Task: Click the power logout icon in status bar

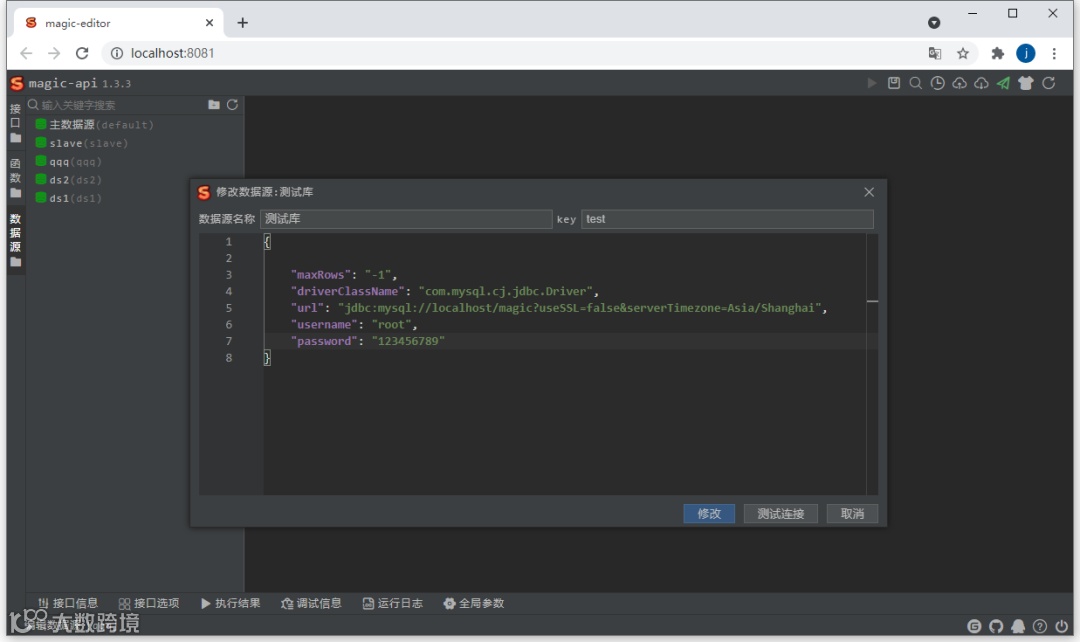Action: pos(1061,626)
